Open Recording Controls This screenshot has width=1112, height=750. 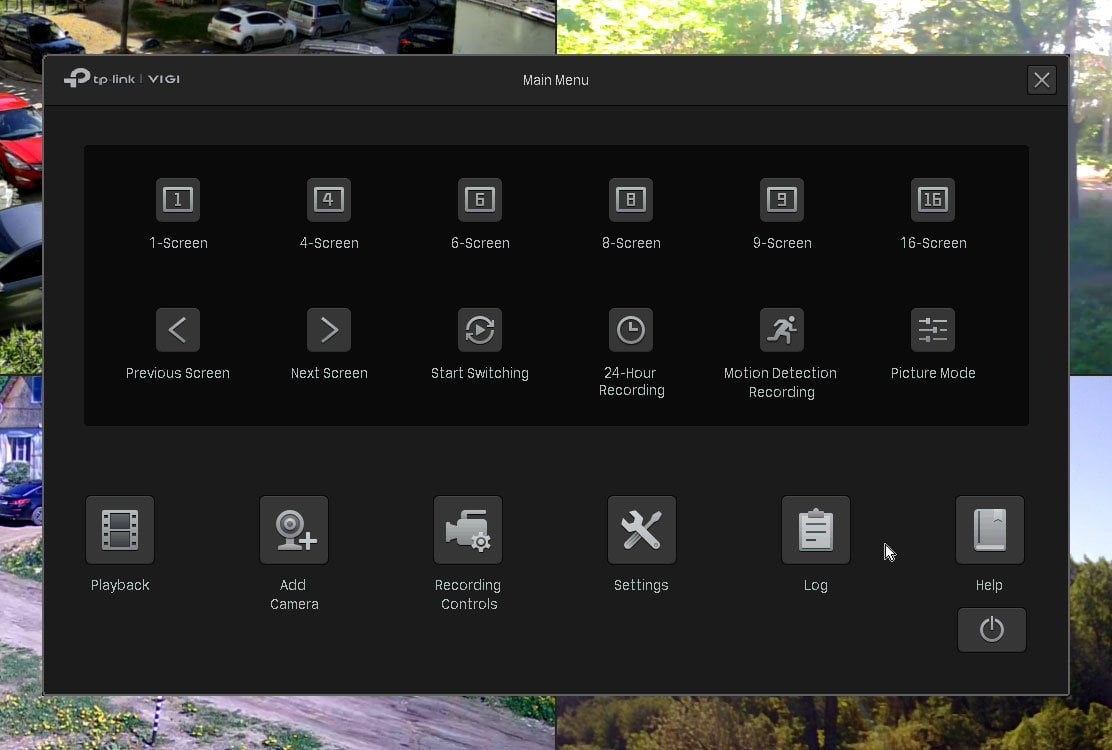(468, 530)
